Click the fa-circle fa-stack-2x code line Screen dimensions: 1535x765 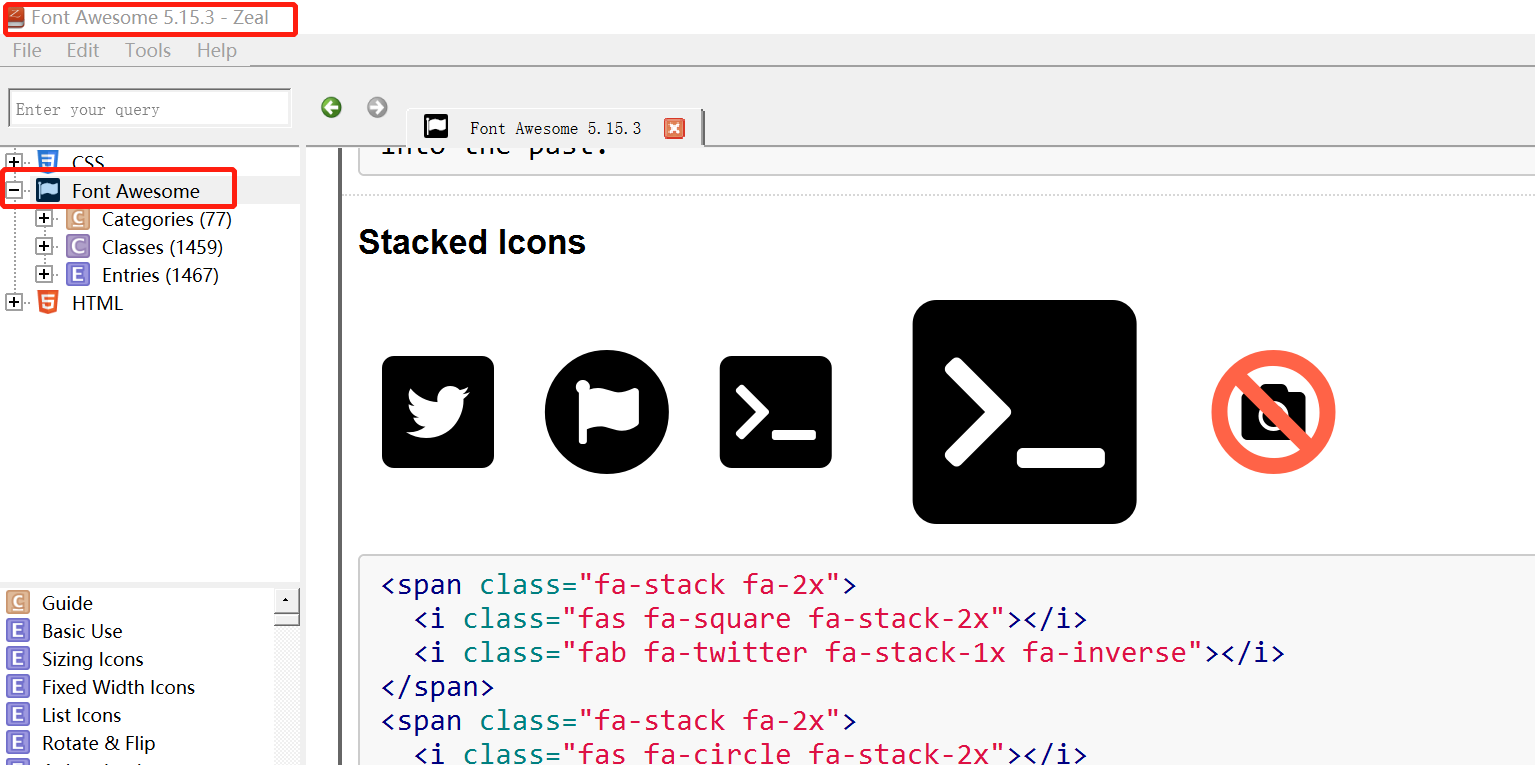(x=750, y=752)
